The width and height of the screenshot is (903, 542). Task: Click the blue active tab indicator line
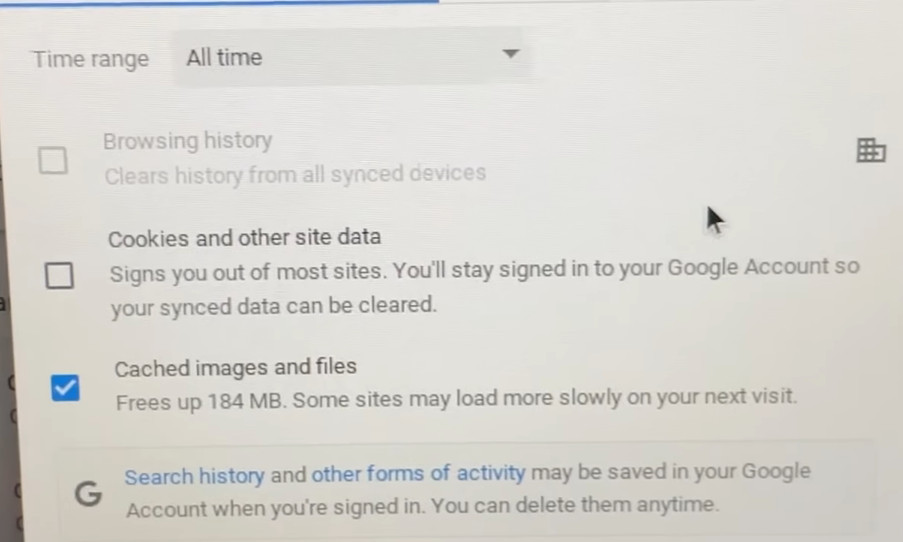coord(219,2)
